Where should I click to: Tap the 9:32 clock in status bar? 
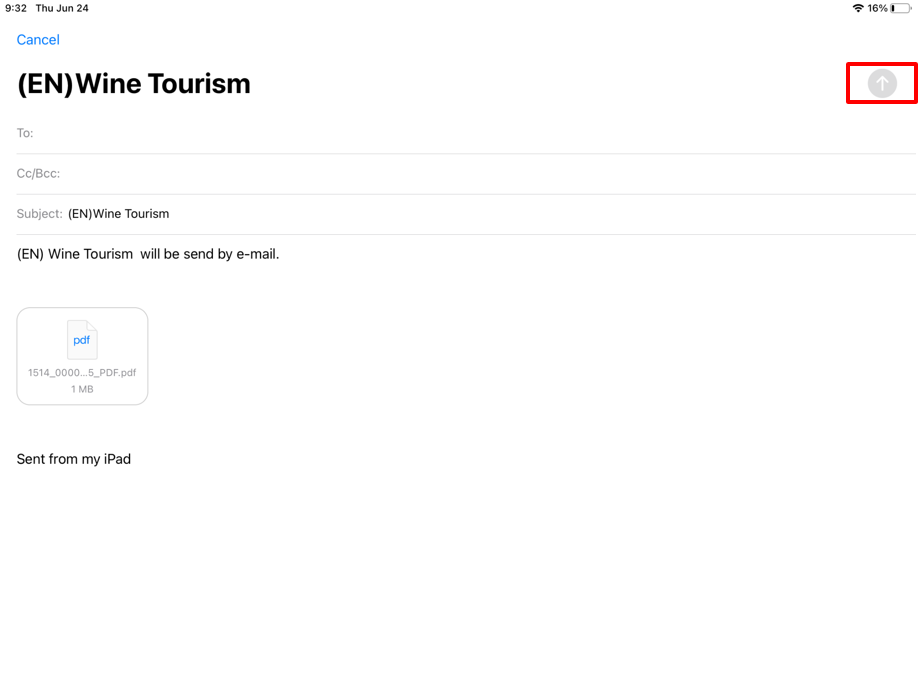coord(16,8)
